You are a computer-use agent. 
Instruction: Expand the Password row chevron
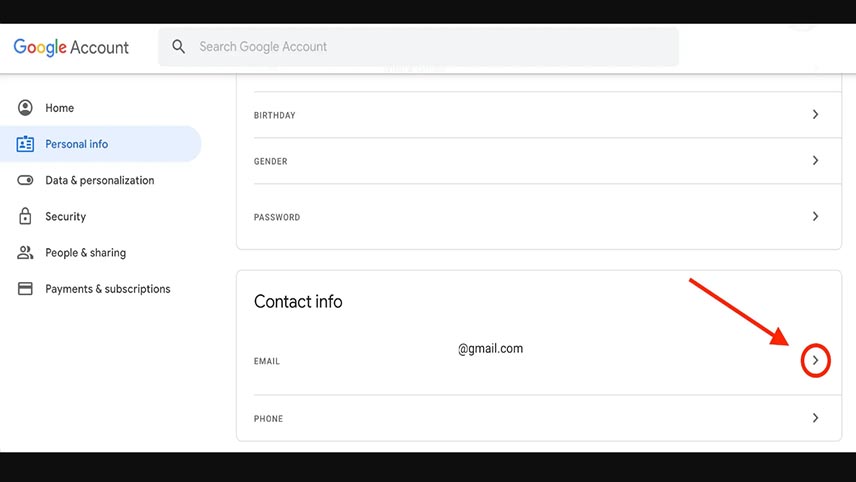pyautogui.click(x=815, y=217)
